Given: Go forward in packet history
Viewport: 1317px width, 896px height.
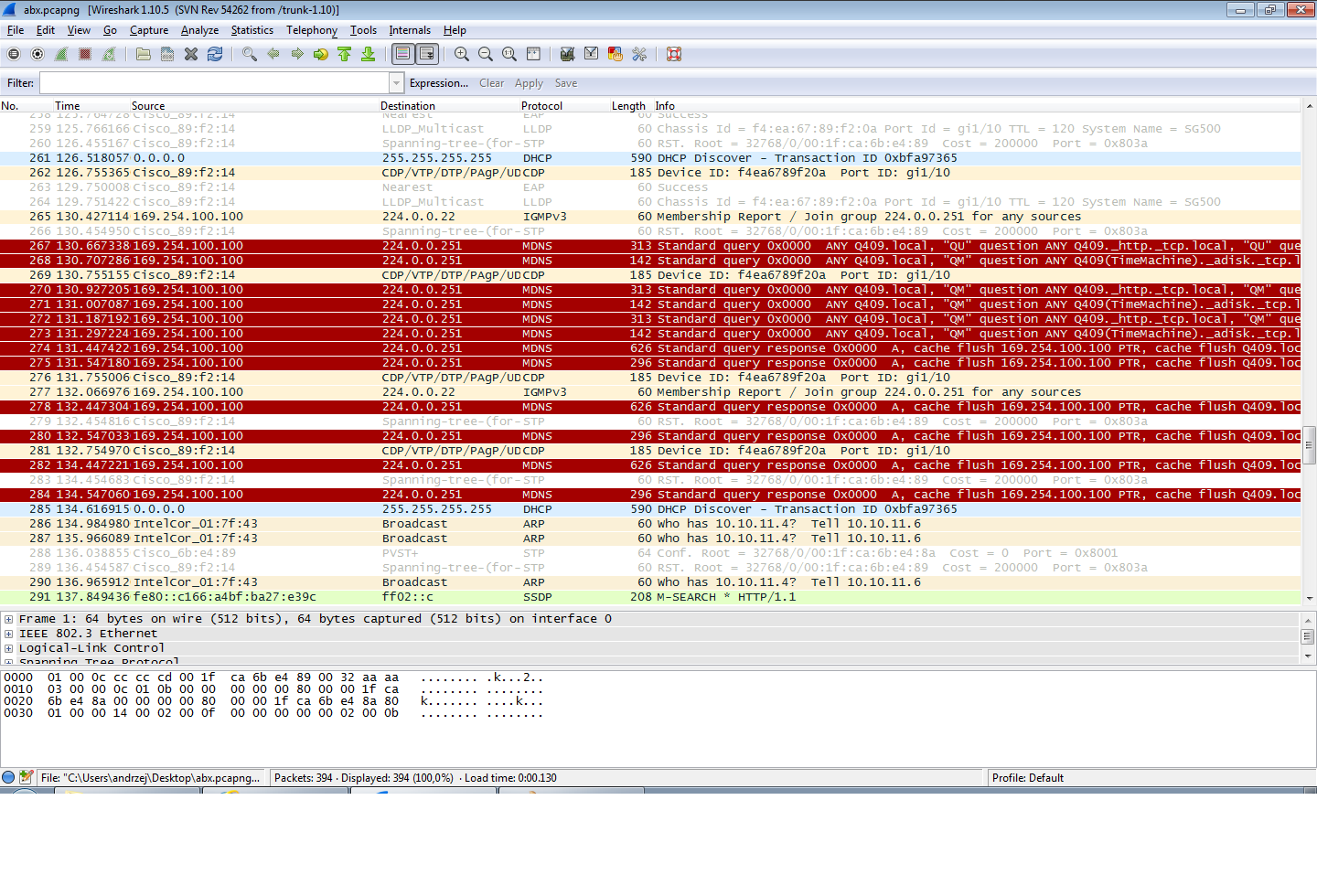Looking at the screenshot, I should [297, 54].
